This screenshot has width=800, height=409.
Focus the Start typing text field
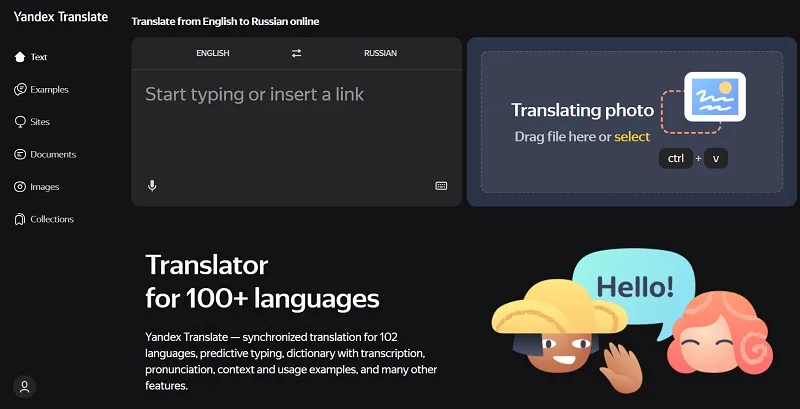pos(296,122)
